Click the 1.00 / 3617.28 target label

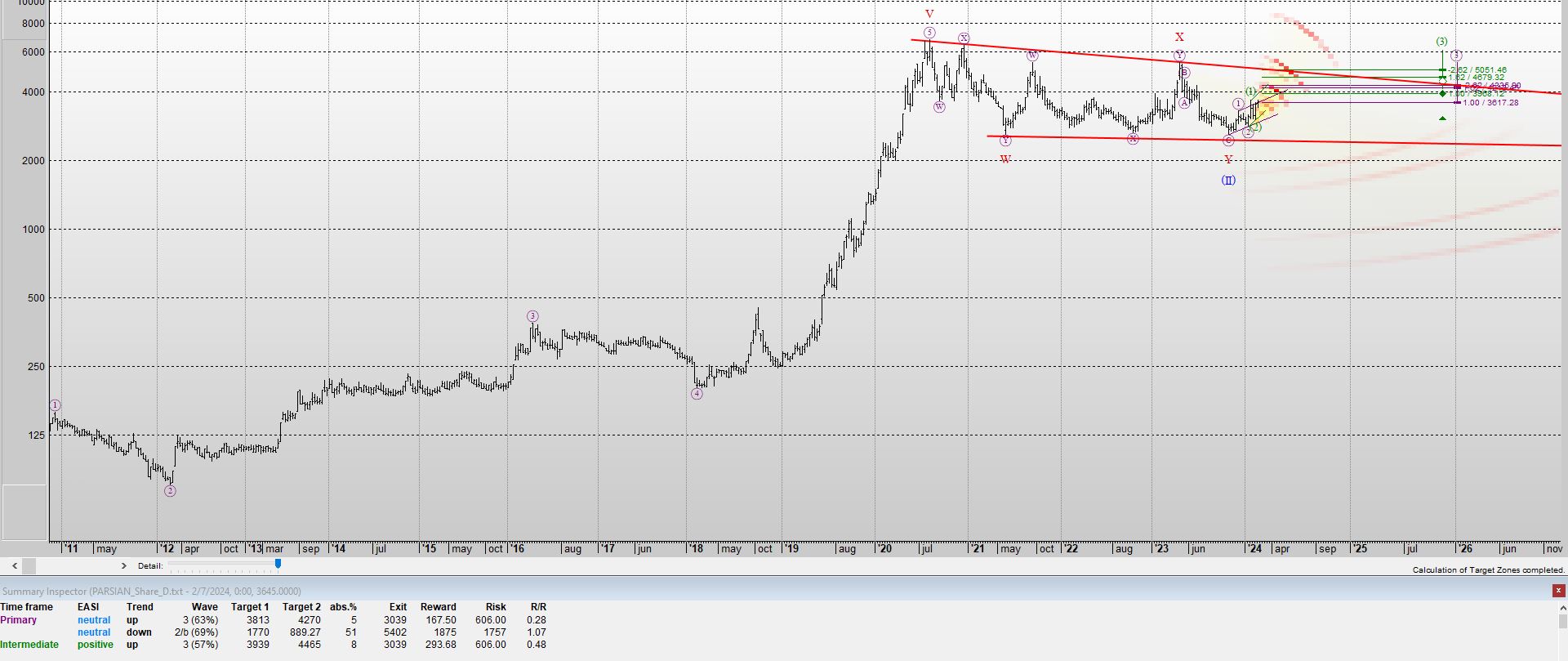(1490, 103)
